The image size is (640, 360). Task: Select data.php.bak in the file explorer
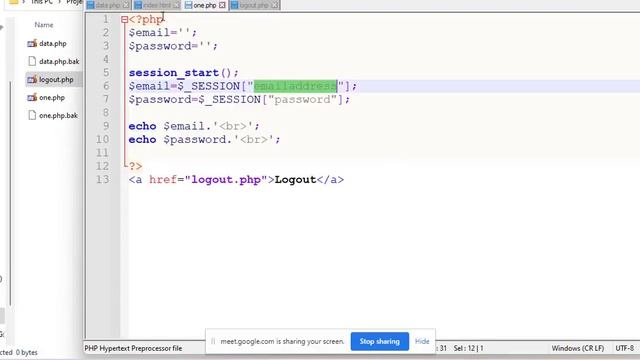(x=59, y=61)
